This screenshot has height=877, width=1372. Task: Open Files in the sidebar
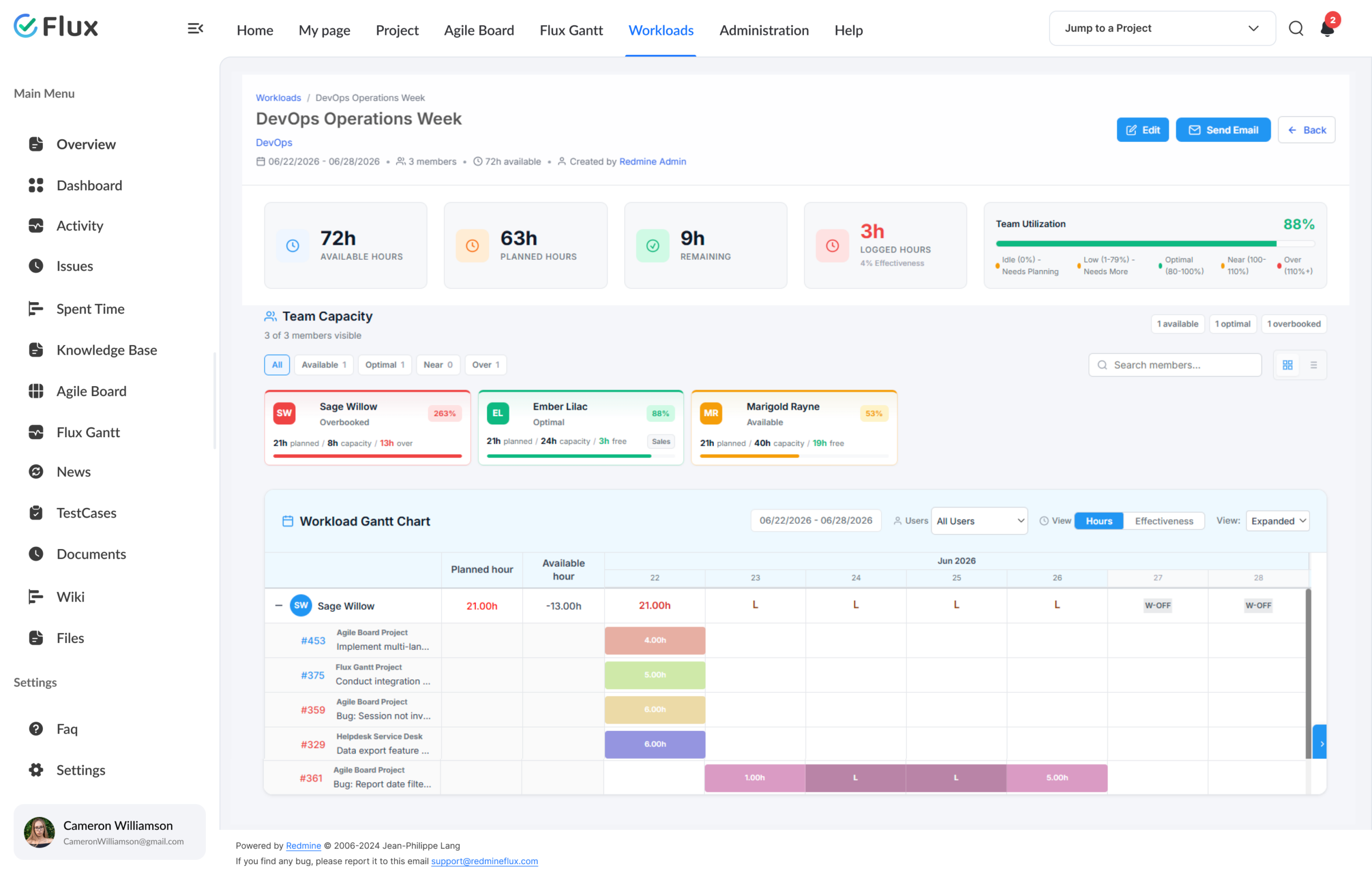[70, 638]
